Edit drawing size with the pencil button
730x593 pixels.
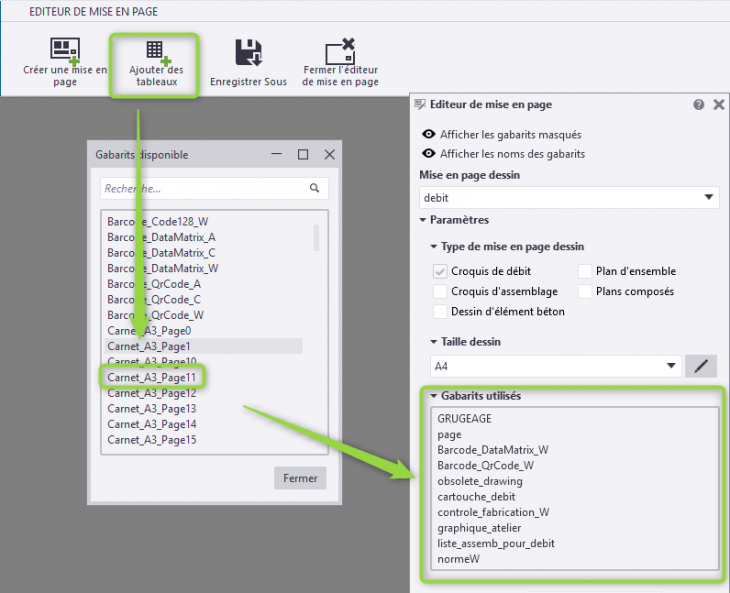point(701,366)
